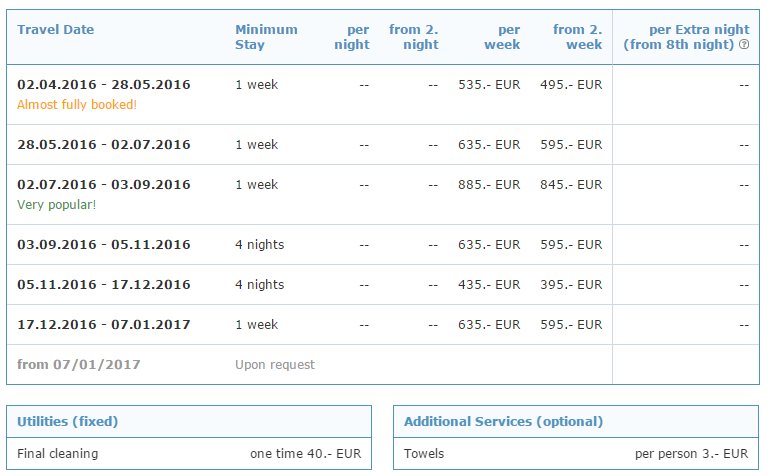Click the Very popular! label
Viewport: 769px width, 476px height.
click(x=57, y=204)
